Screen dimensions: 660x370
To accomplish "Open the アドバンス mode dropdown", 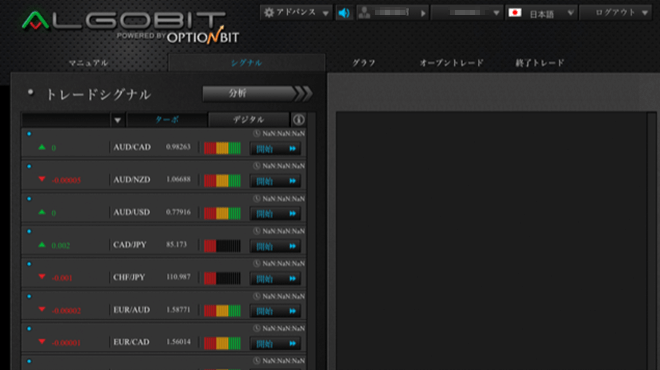I will click(x=296, y=13).
